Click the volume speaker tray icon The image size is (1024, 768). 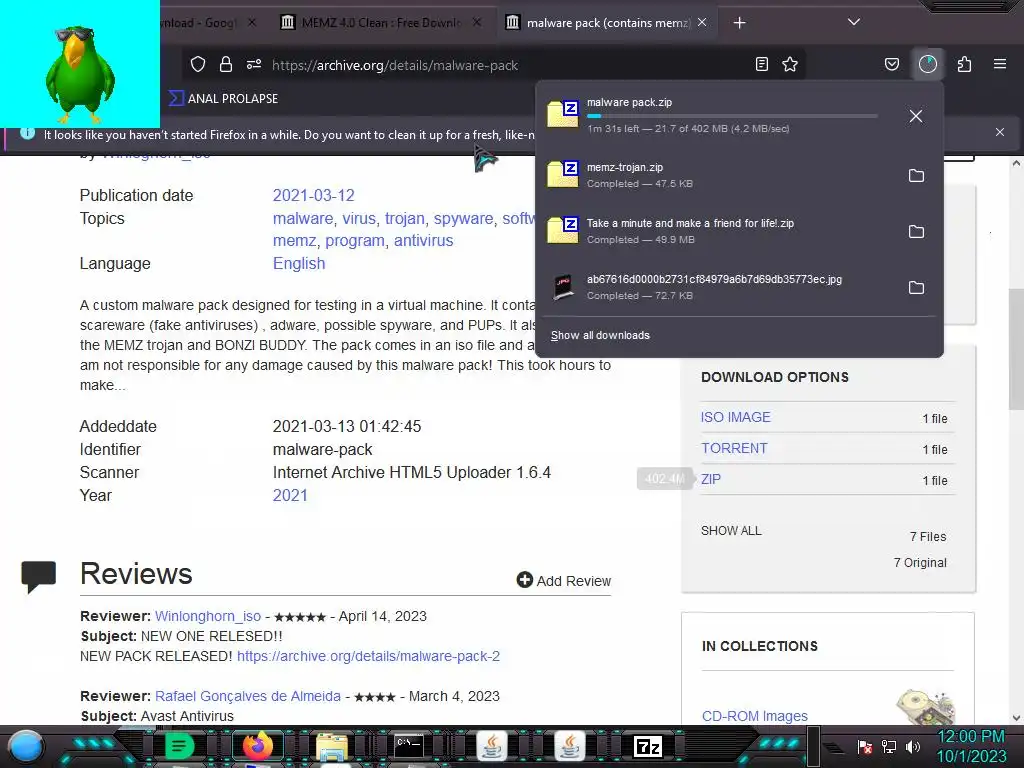912,746
